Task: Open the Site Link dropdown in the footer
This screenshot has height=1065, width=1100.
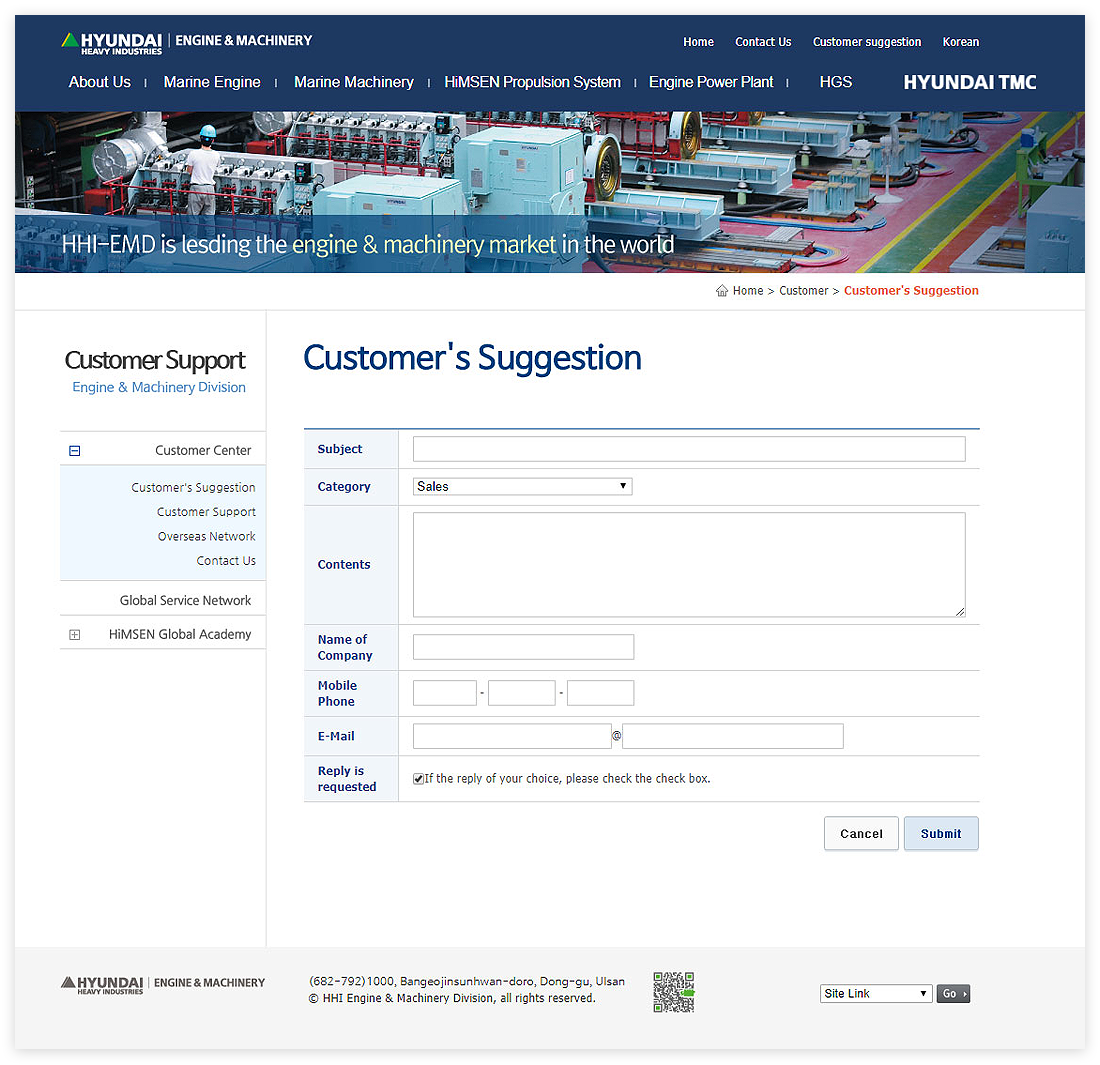Action: pyautogui.click(x=876, y=993)
